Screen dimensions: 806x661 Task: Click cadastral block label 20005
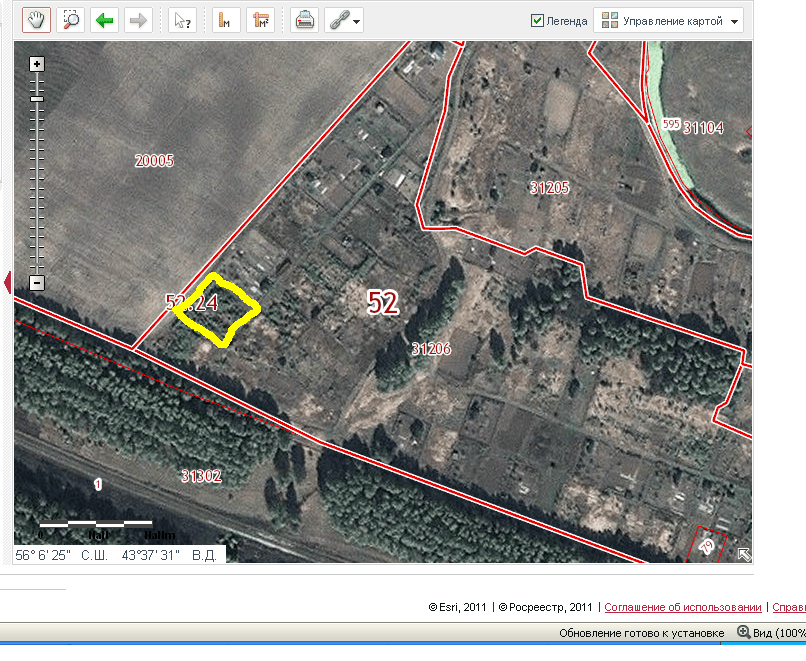154,161
